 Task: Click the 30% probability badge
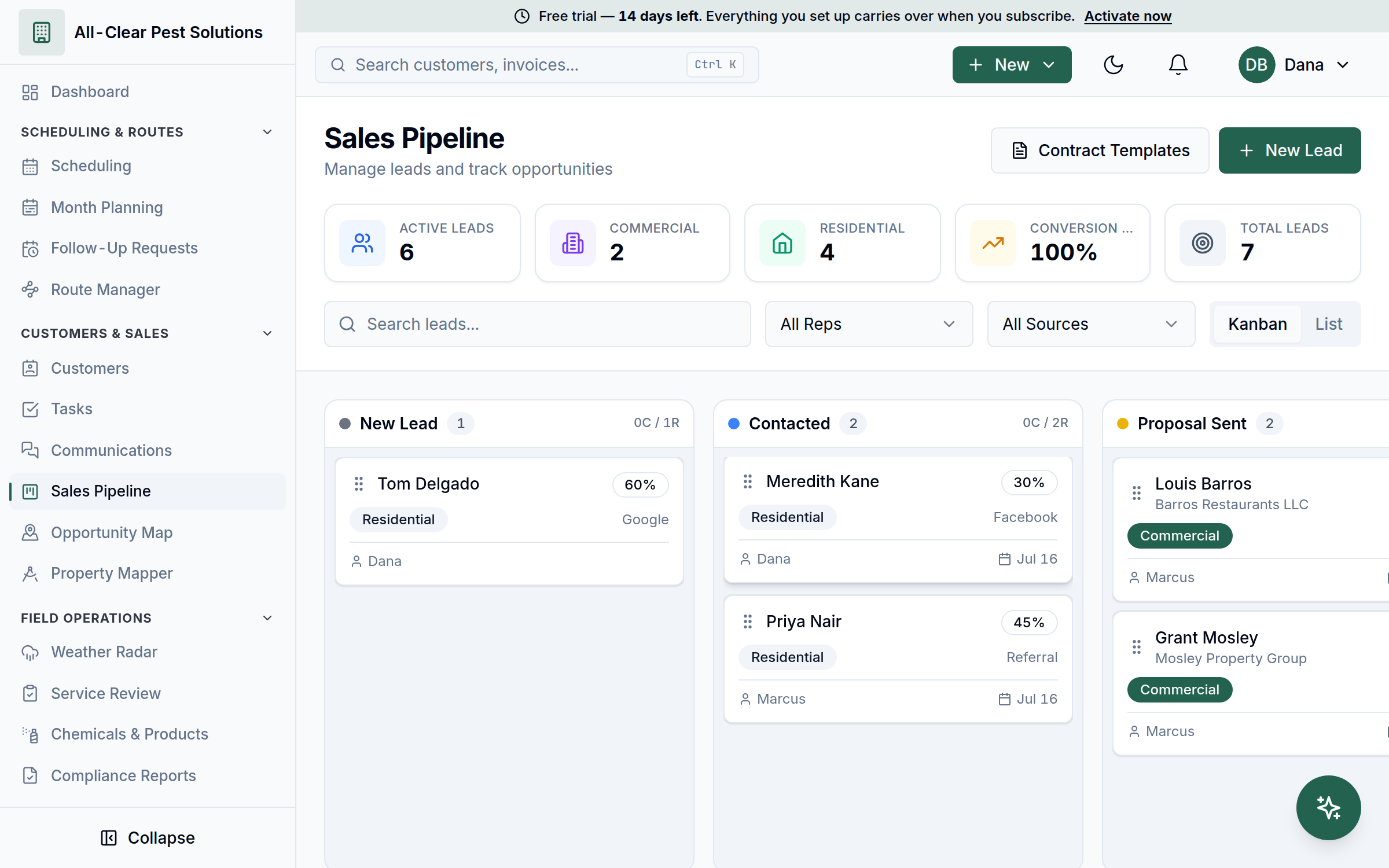(1029, 483)
